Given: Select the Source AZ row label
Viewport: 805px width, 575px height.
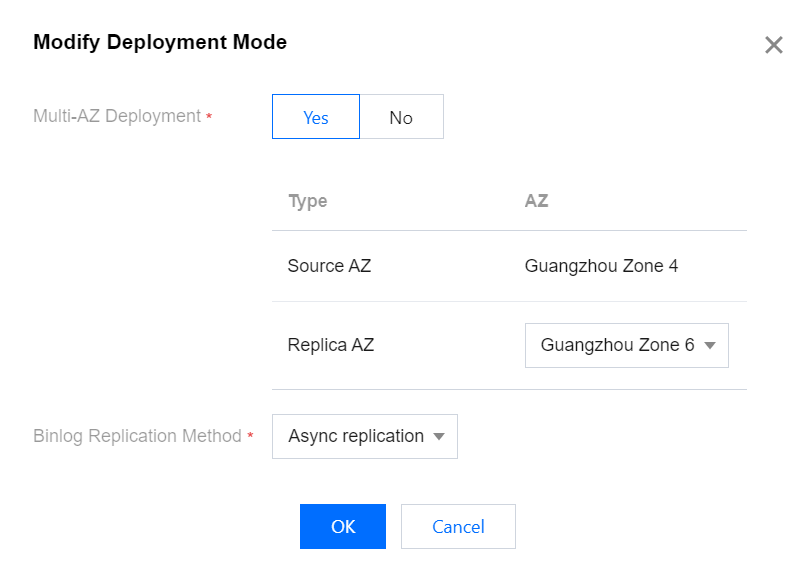Looking at the screenshot, I should coord(329,266).
